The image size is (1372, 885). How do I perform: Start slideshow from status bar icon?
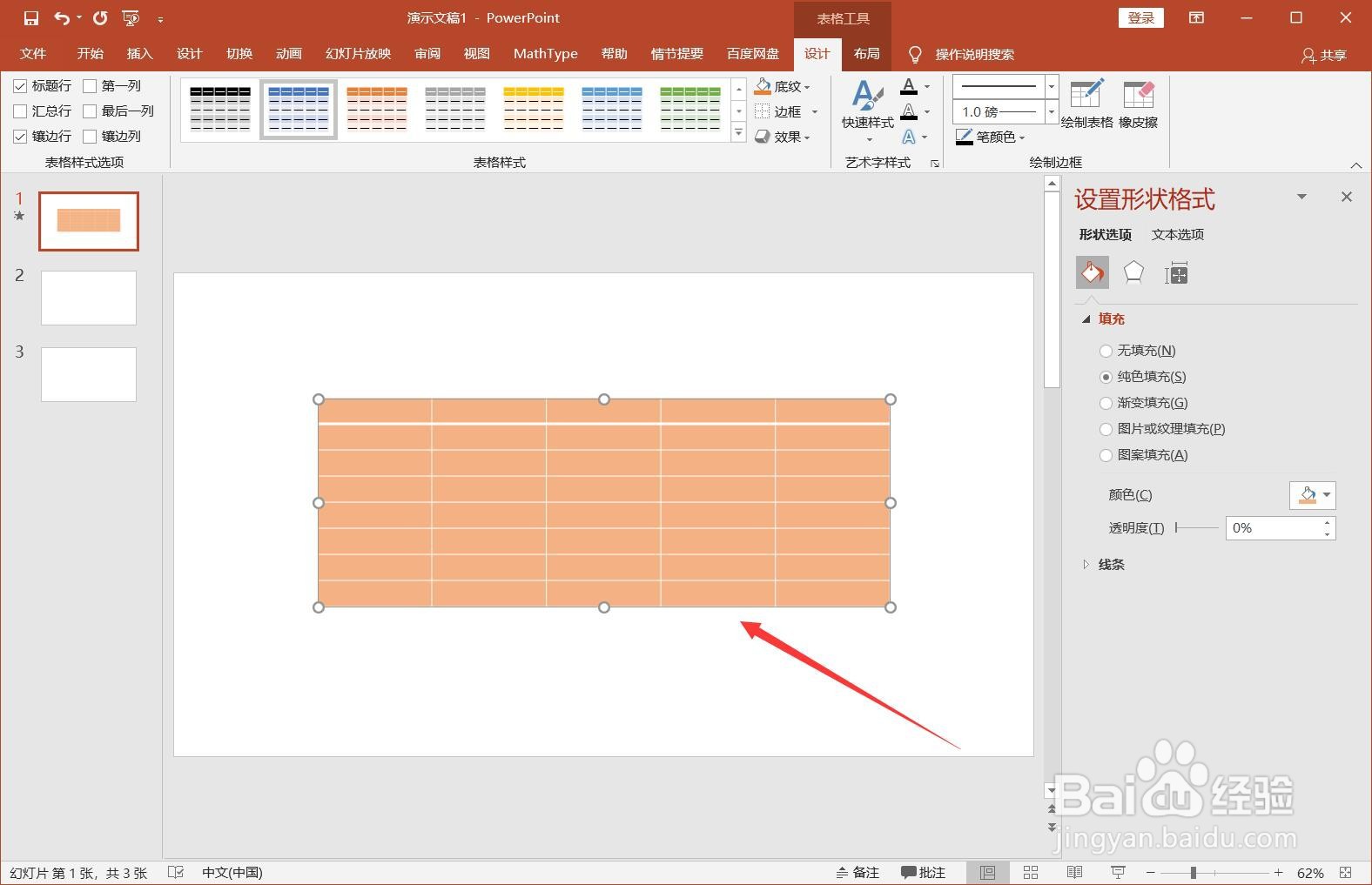point(1119,873)
